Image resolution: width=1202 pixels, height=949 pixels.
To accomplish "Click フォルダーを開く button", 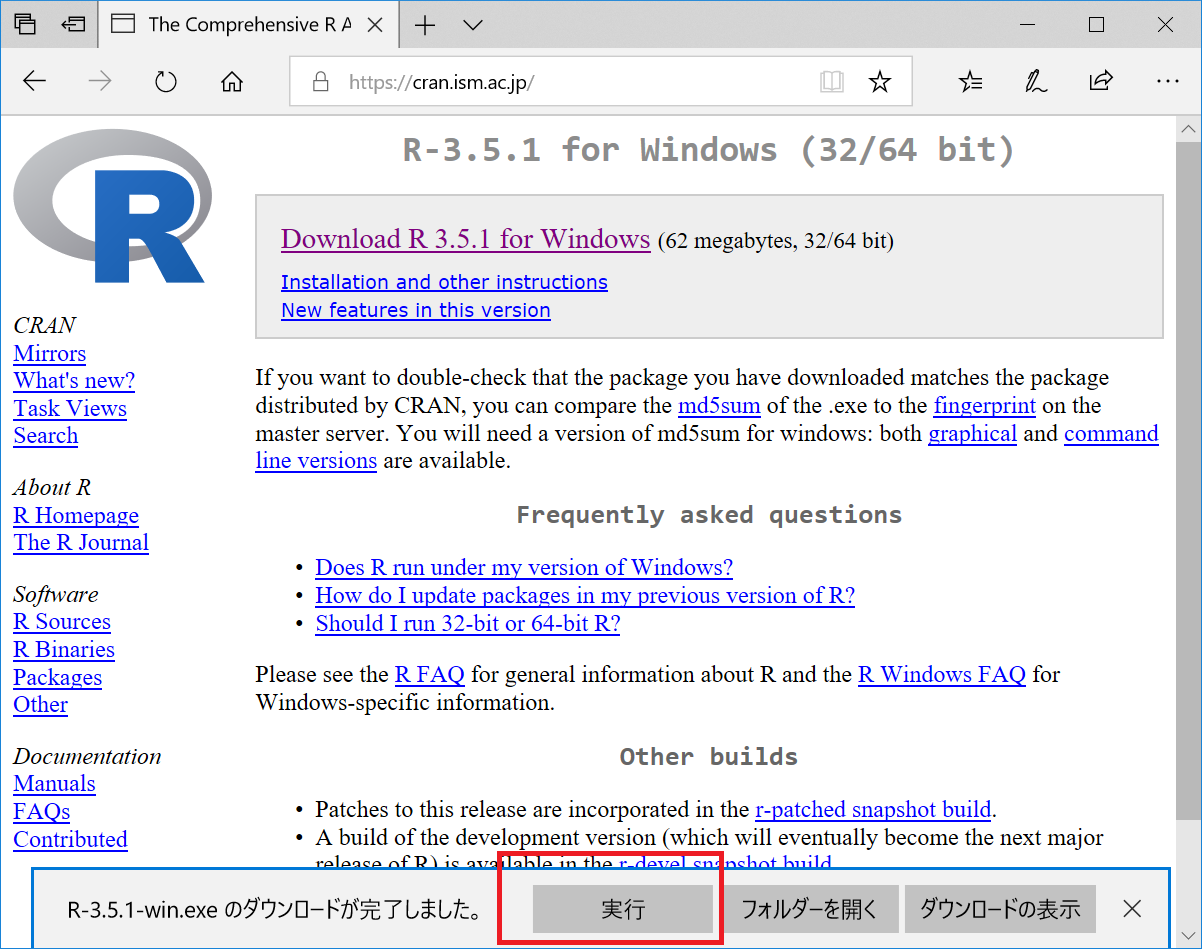I will 809,909.
